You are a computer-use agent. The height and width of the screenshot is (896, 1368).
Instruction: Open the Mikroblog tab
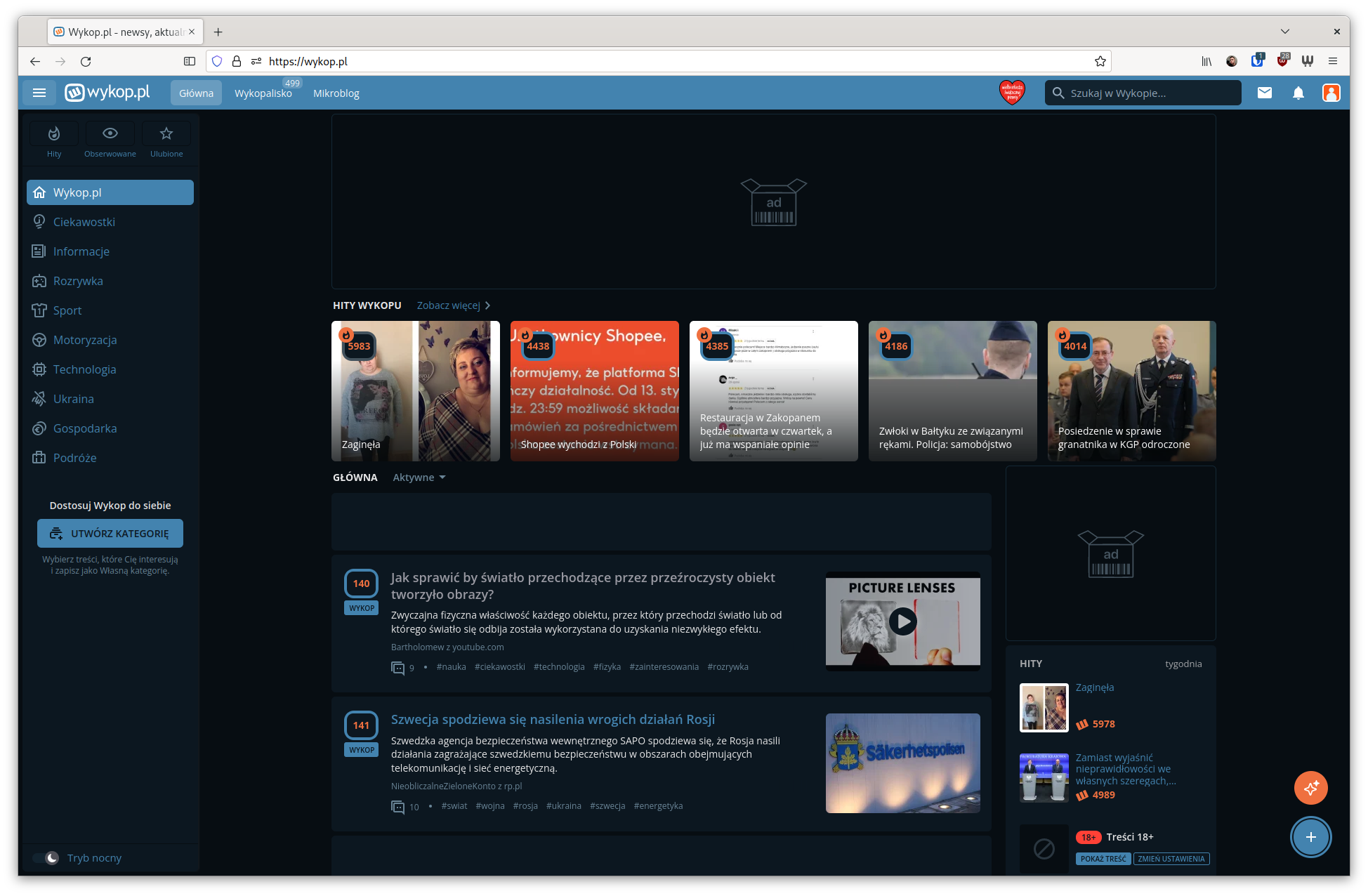(x=336, y=93)
